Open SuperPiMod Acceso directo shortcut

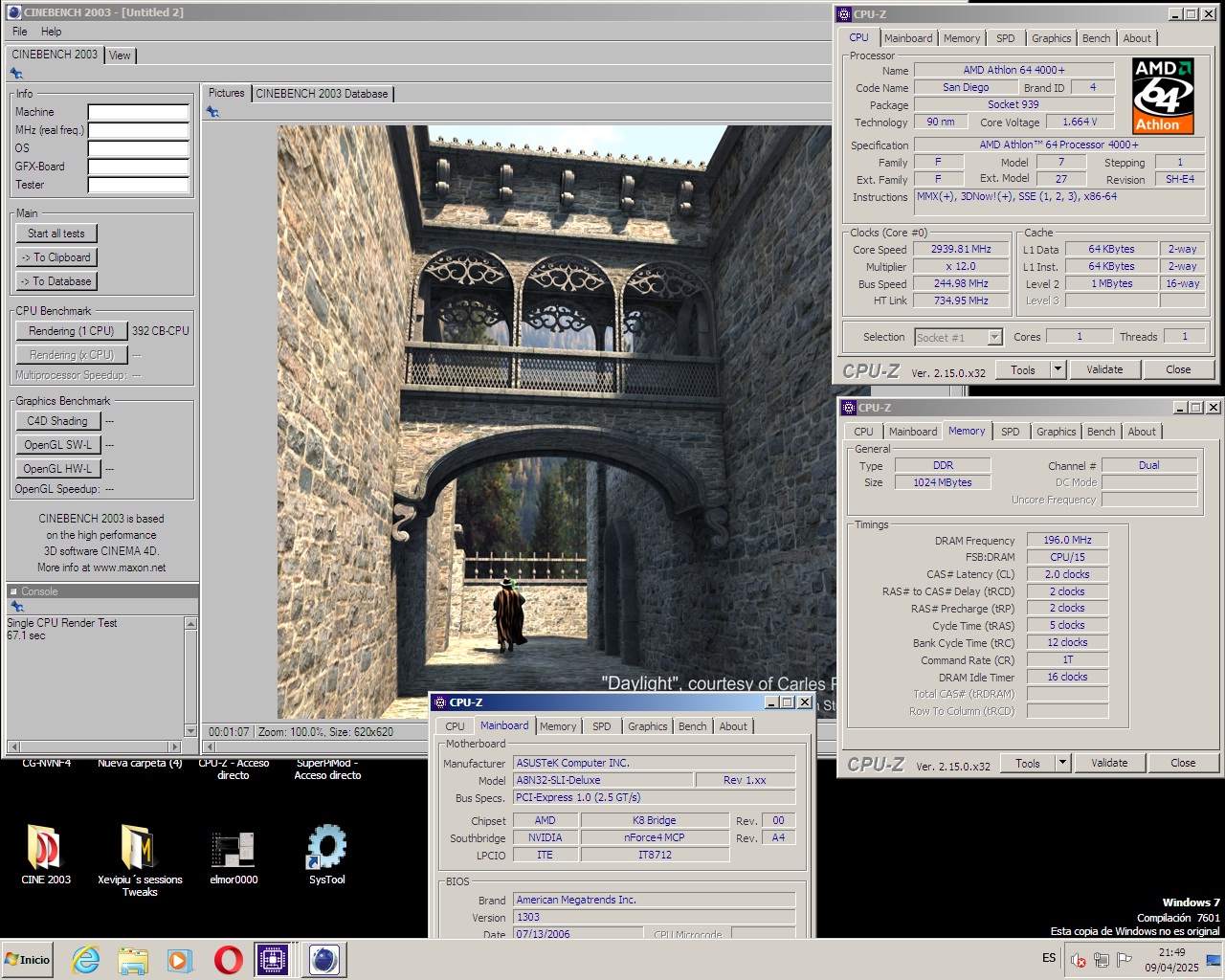[327, 769]
